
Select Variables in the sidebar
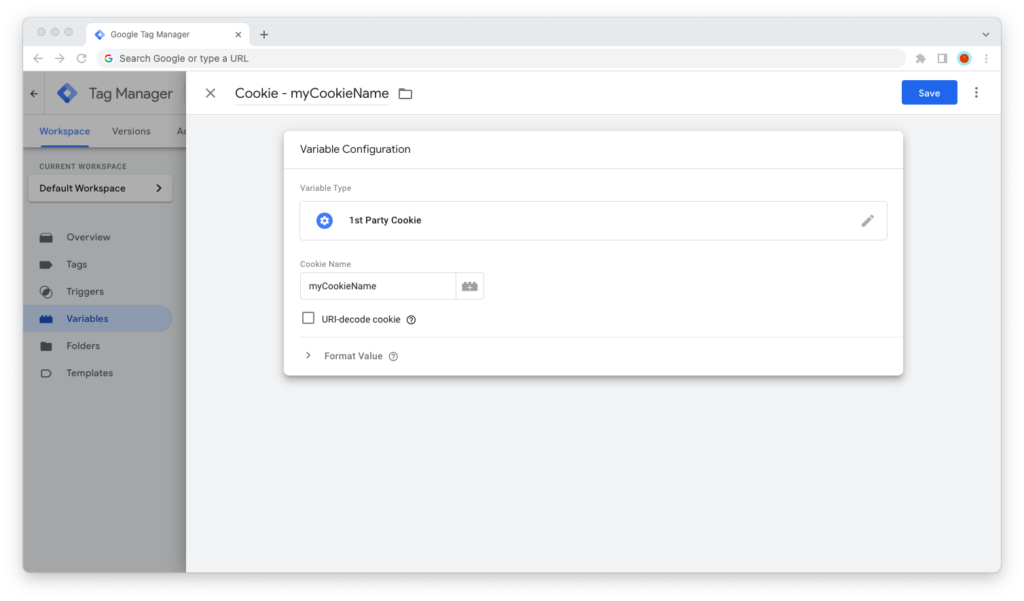click(x=98, y=319)
